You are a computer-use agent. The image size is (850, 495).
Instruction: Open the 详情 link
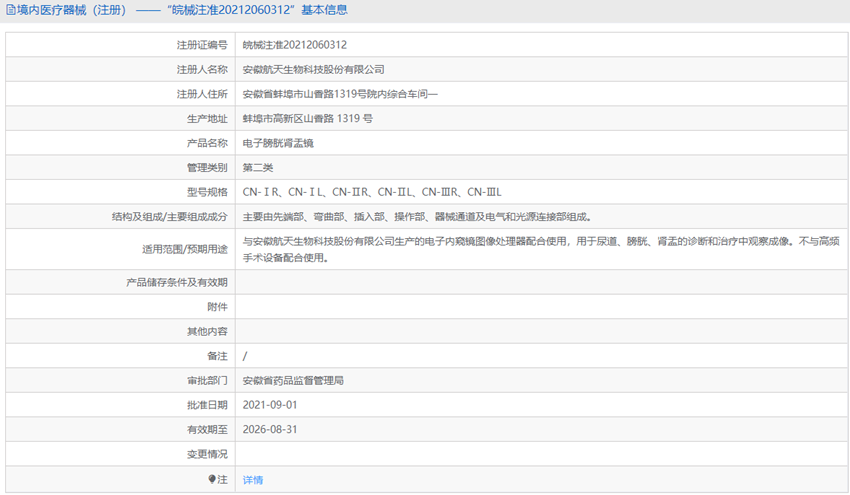click(x=253, y=480)
